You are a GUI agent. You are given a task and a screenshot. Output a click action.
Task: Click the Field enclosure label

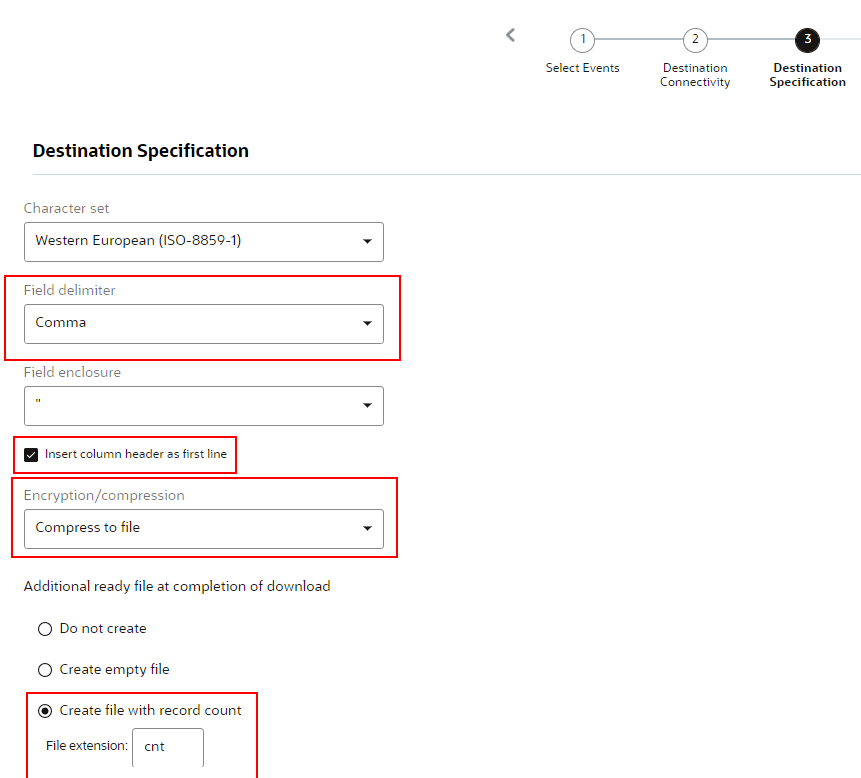click(x=72, y=372)
